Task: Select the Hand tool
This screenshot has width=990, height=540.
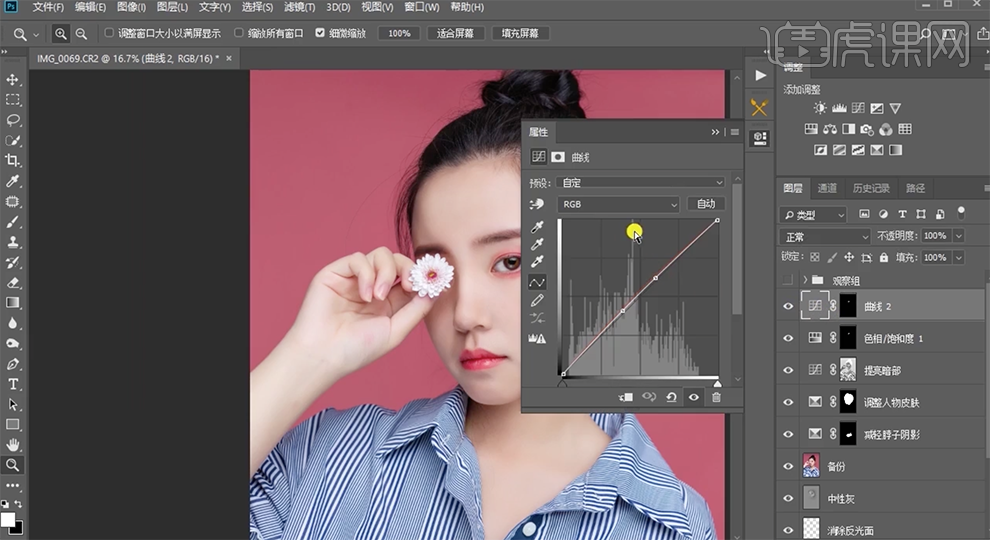Action: 13,445
